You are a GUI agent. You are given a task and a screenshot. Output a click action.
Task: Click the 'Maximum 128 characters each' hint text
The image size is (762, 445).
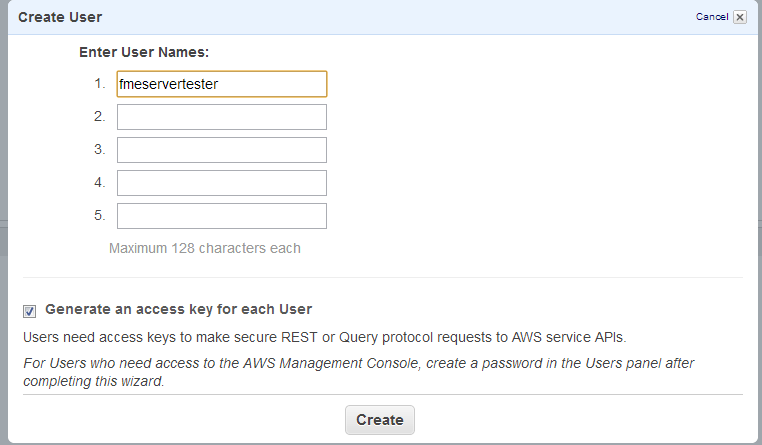204,248
